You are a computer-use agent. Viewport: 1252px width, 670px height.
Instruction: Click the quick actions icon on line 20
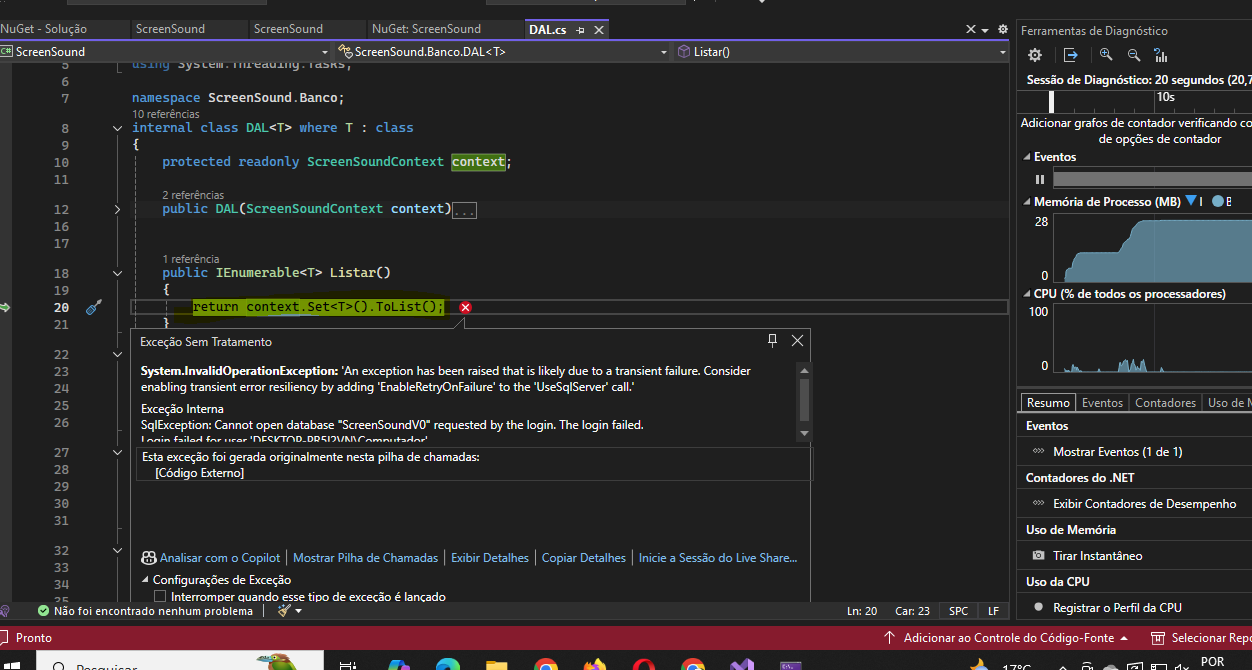(94, 307)
